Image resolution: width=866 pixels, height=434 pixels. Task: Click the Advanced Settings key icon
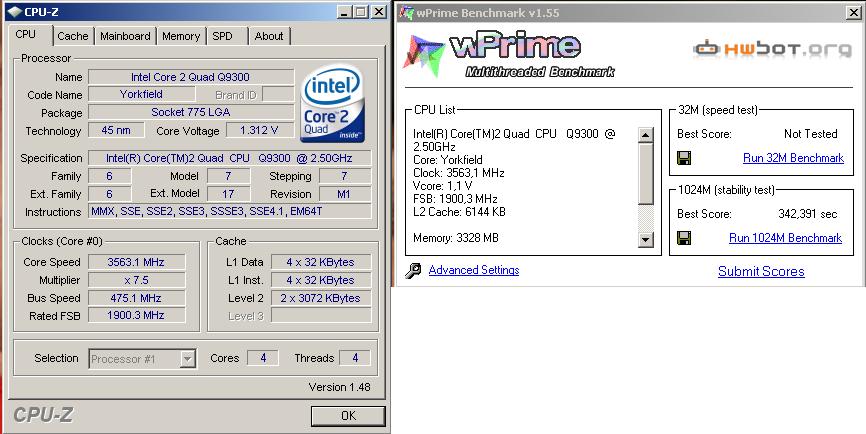(x=413, y=271)
